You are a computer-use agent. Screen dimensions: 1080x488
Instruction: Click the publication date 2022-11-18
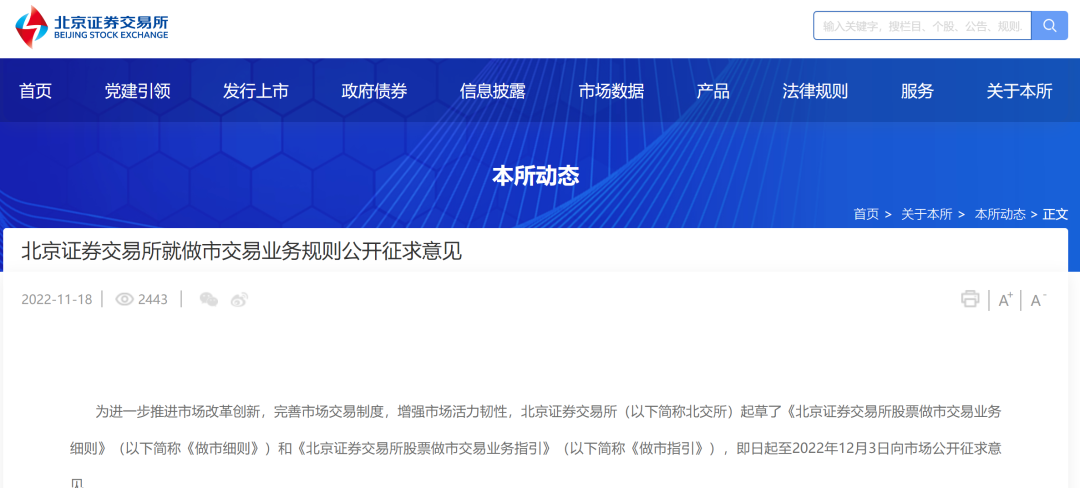click(x=56, y=299)
